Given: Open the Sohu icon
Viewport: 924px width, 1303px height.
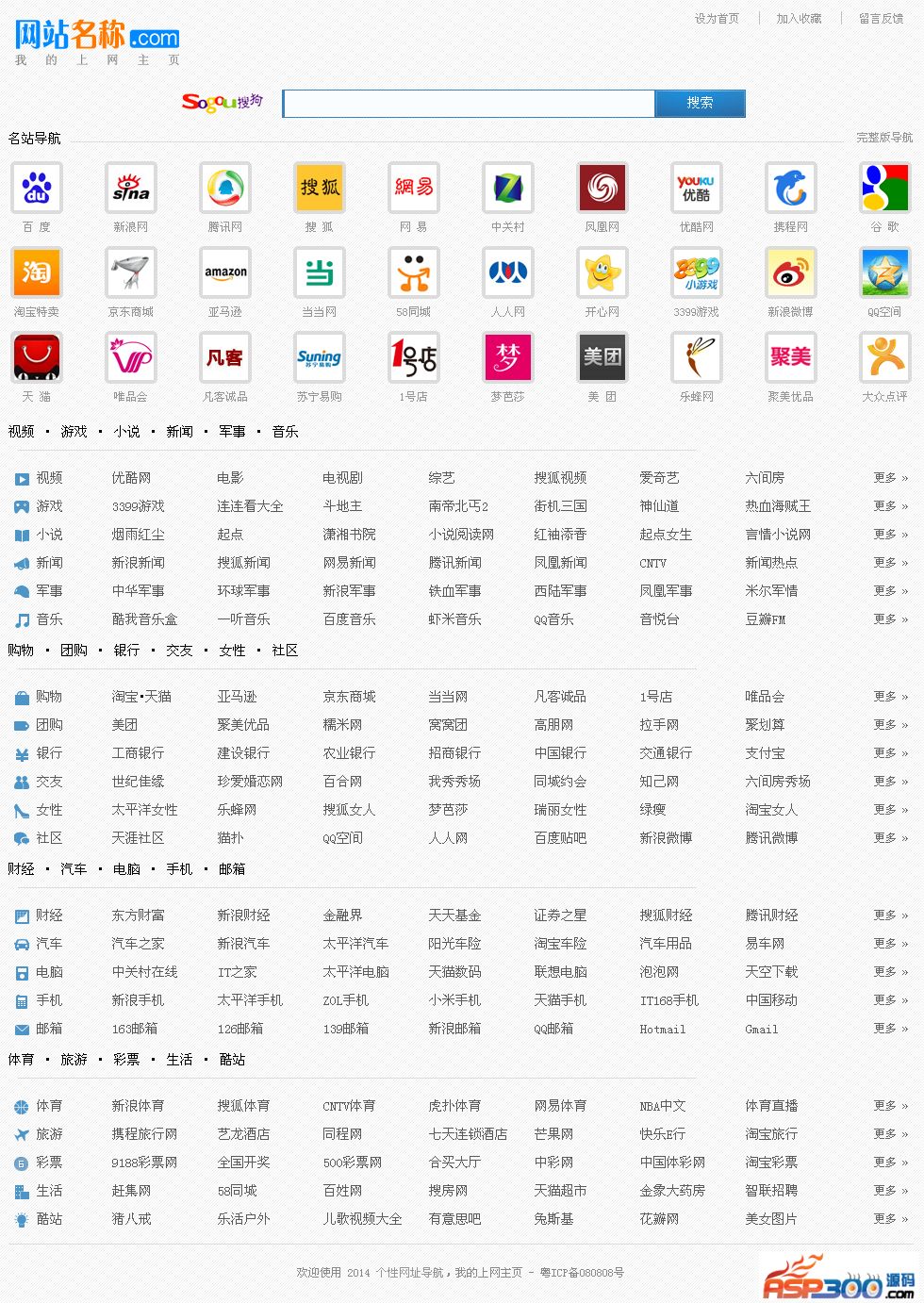Looking at the screenshot, I should (320, 188).
